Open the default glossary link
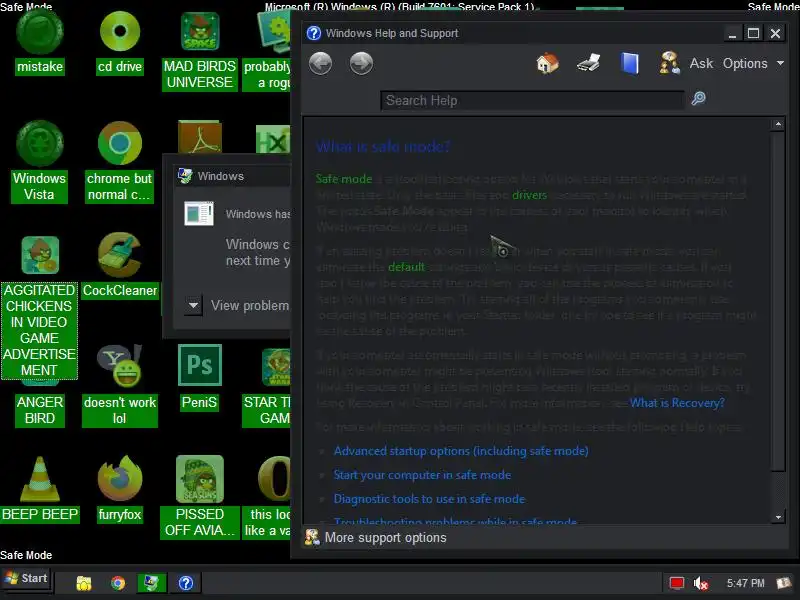 pyautogui.click(x=406, y=267)
